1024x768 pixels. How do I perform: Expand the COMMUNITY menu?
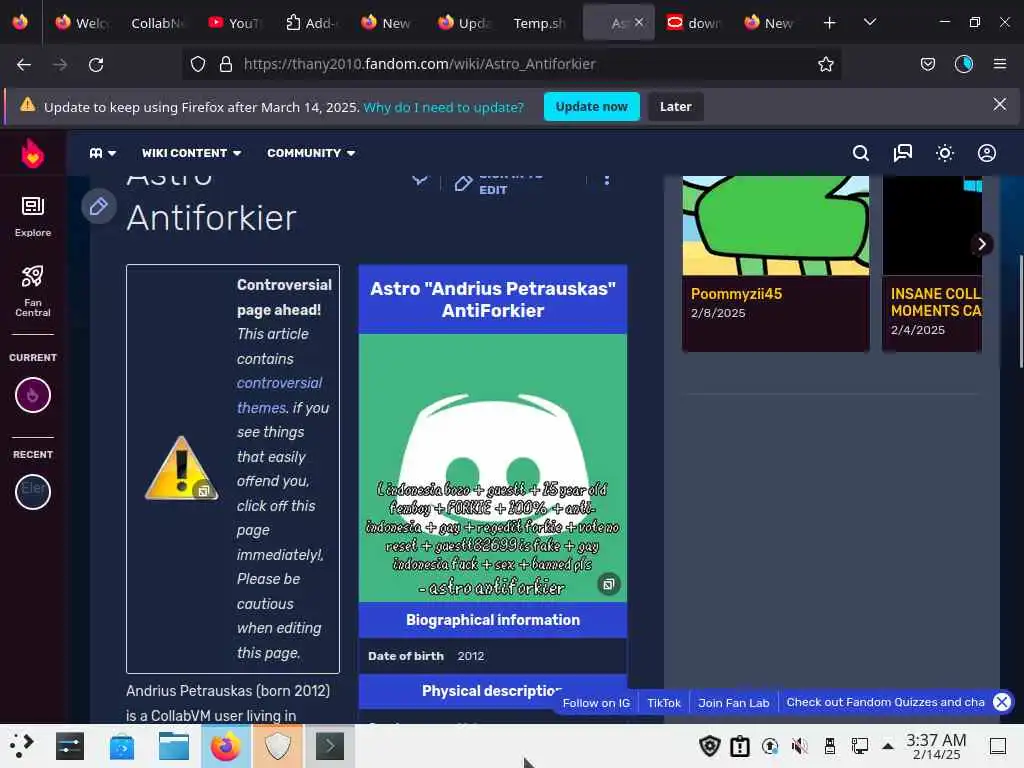[x=311, y=153]
